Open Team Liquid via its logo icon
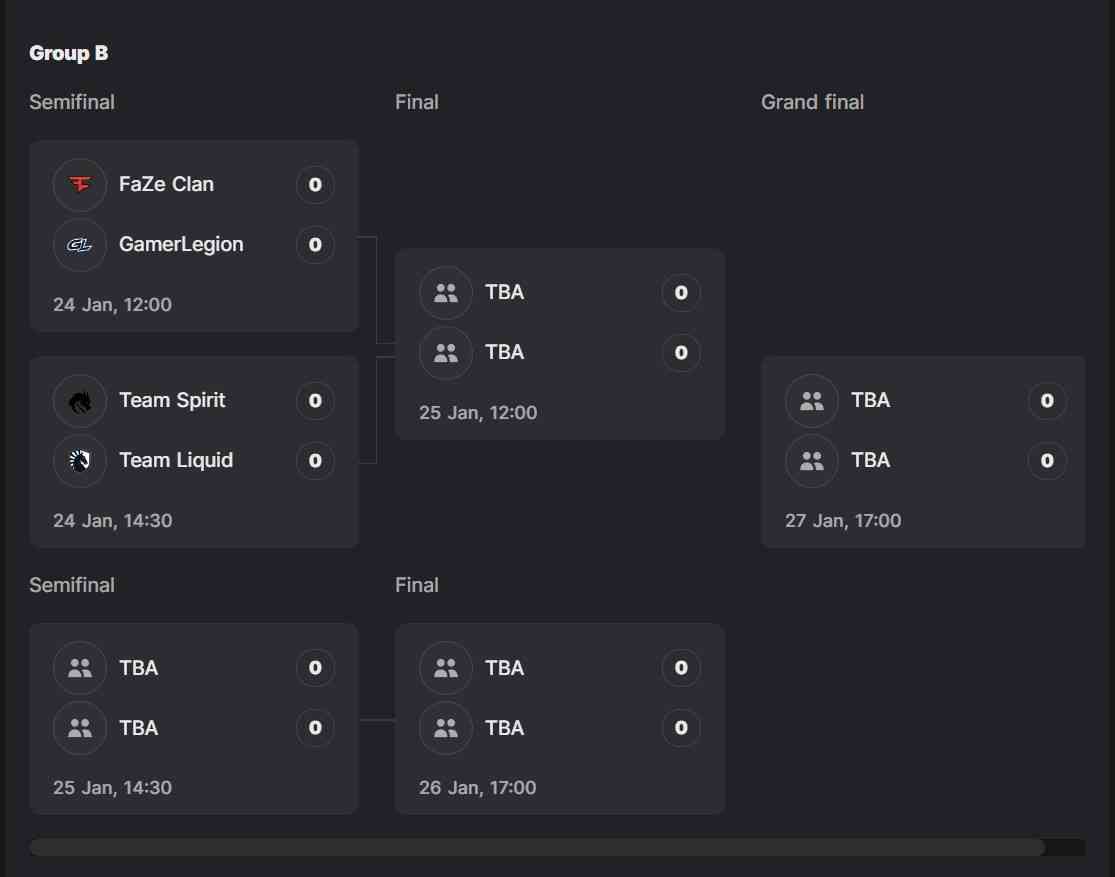 tap(79, 460)
